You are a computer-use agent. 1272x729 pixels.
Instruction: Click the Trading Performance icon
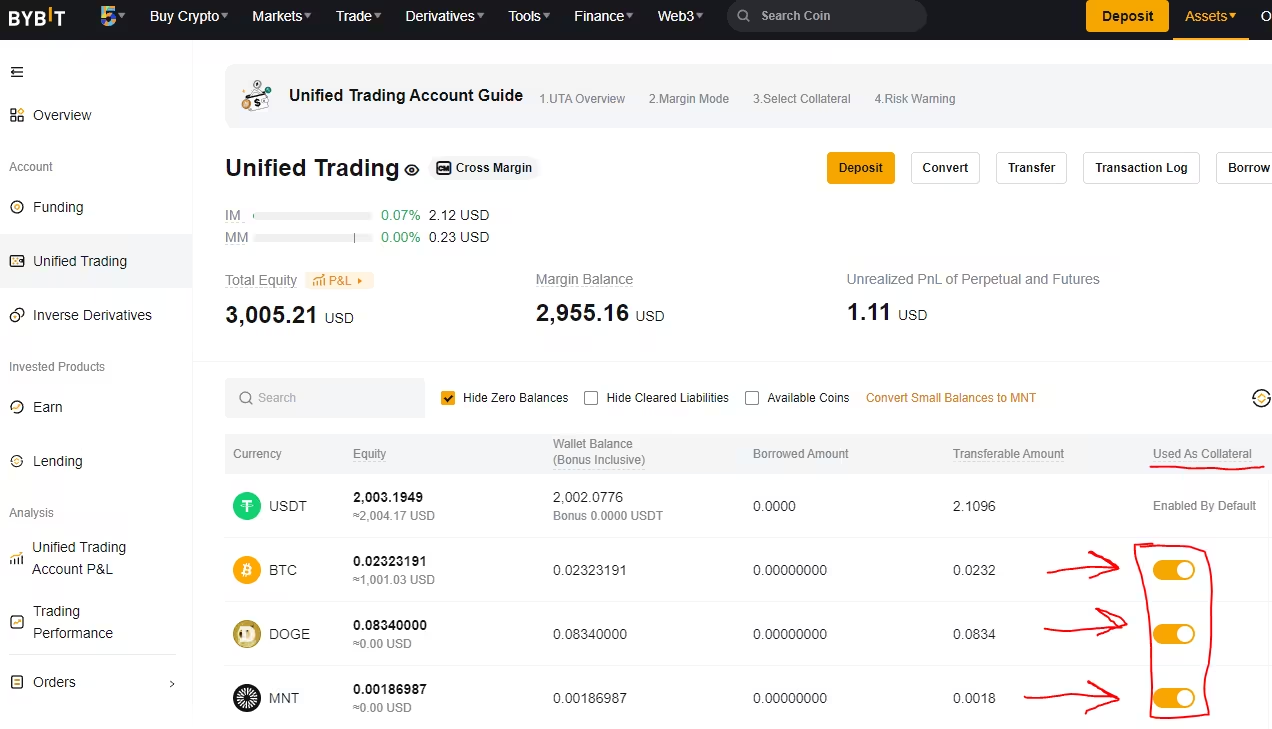click(17, 622)
